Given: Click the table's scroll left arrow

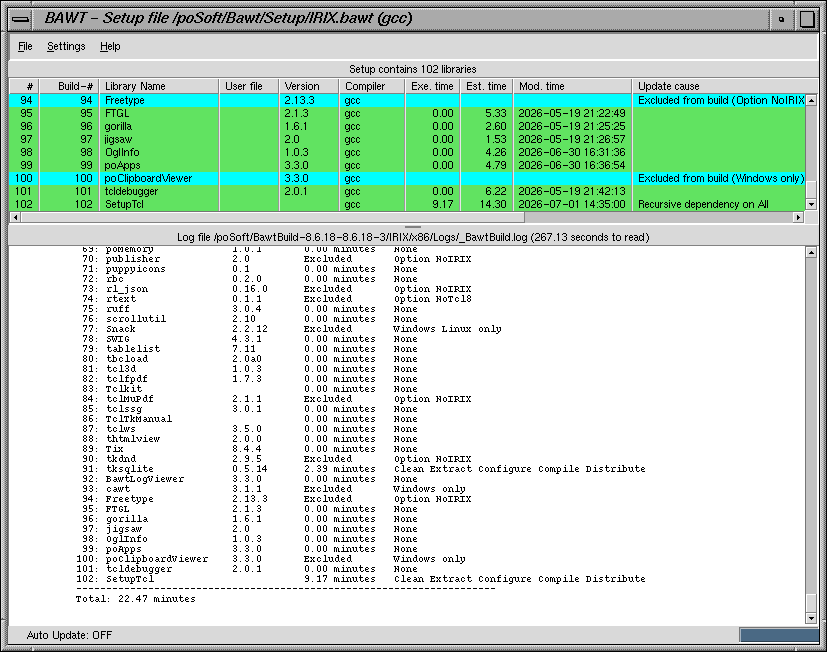Looking at the screenshot, I should click(15, 217).
